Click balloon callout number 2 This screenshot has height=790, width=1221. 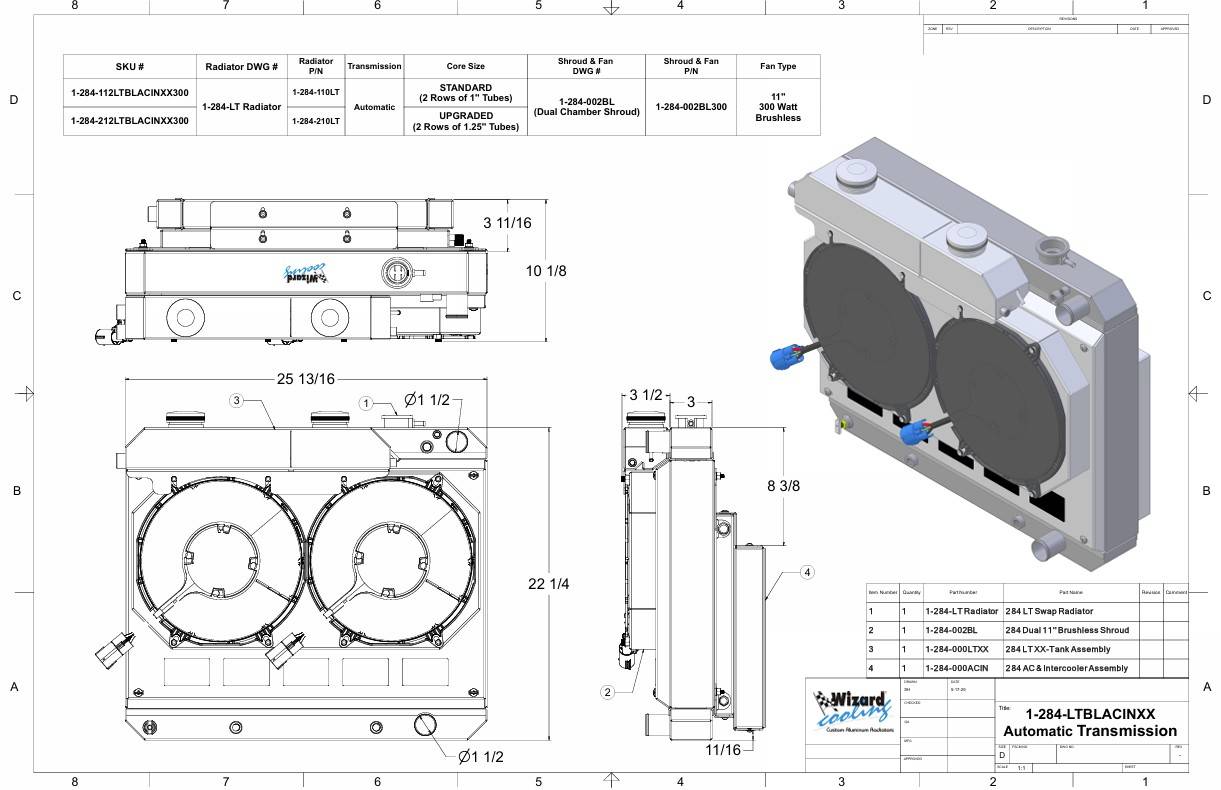tap(608, 692)
